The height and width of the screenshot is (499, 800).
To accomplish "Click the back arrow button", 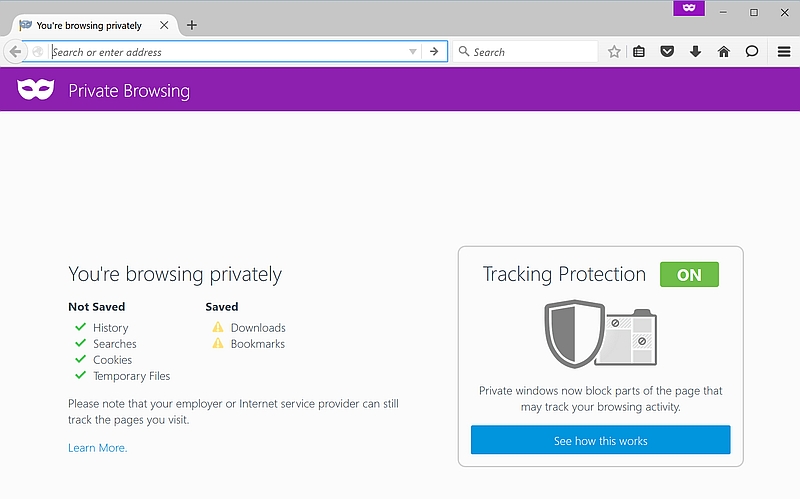I will (x=16, y=52).
